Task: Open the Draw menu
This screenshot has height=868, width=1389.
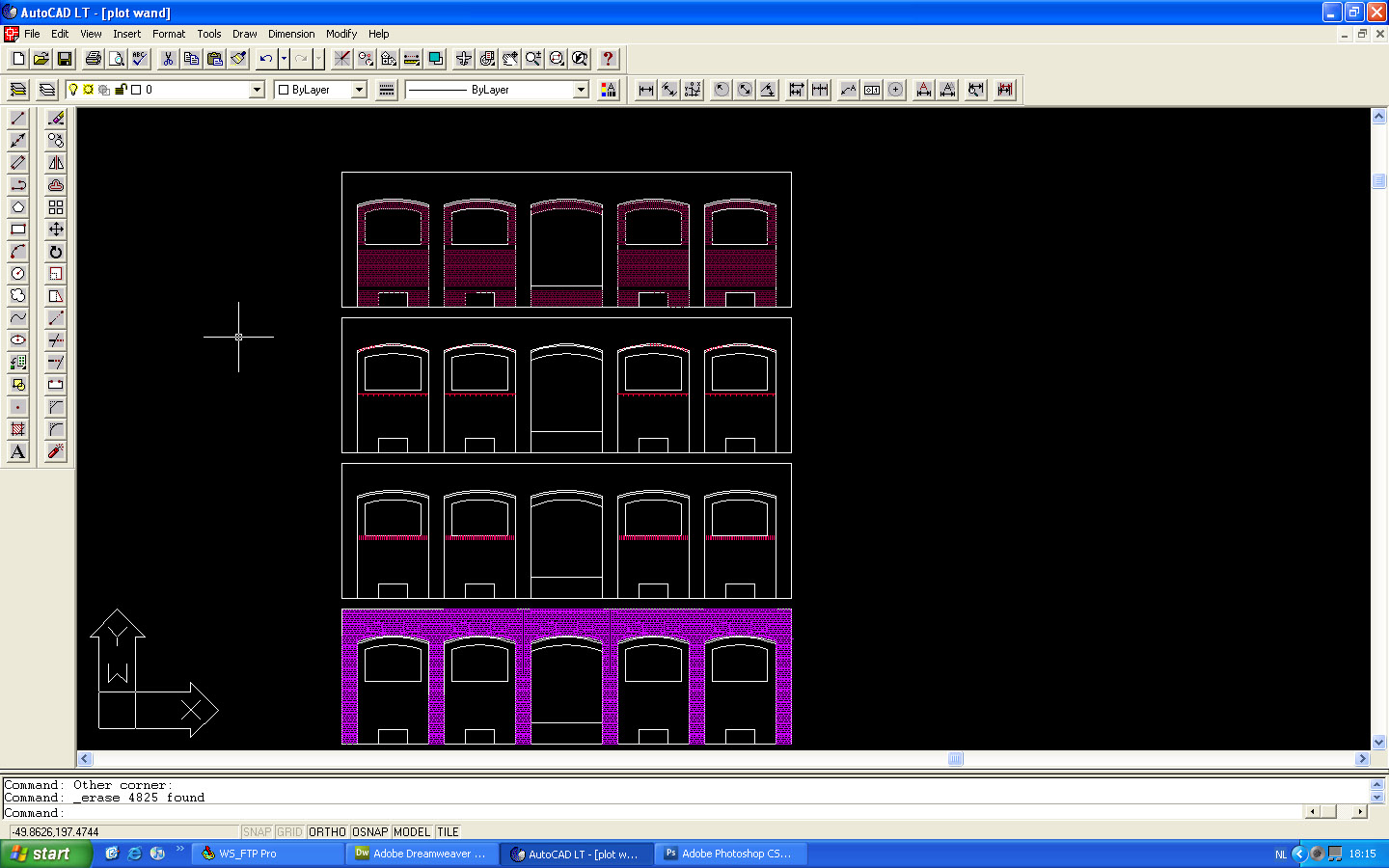Action: [x=244, y=34]
